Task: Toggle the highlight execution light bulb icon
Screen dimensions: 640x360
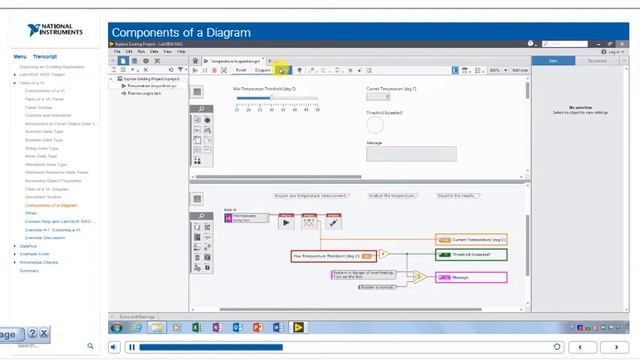Action: pos(300,70)
